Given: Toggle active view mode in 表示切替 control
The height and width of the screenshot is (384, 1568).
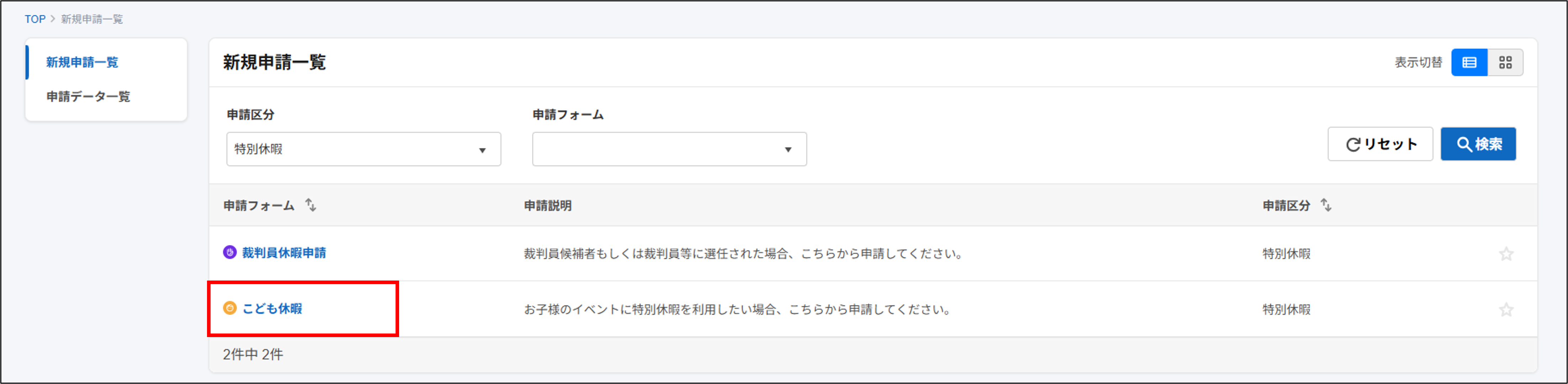Looking at the screenshot, I should click(1469, 62).
